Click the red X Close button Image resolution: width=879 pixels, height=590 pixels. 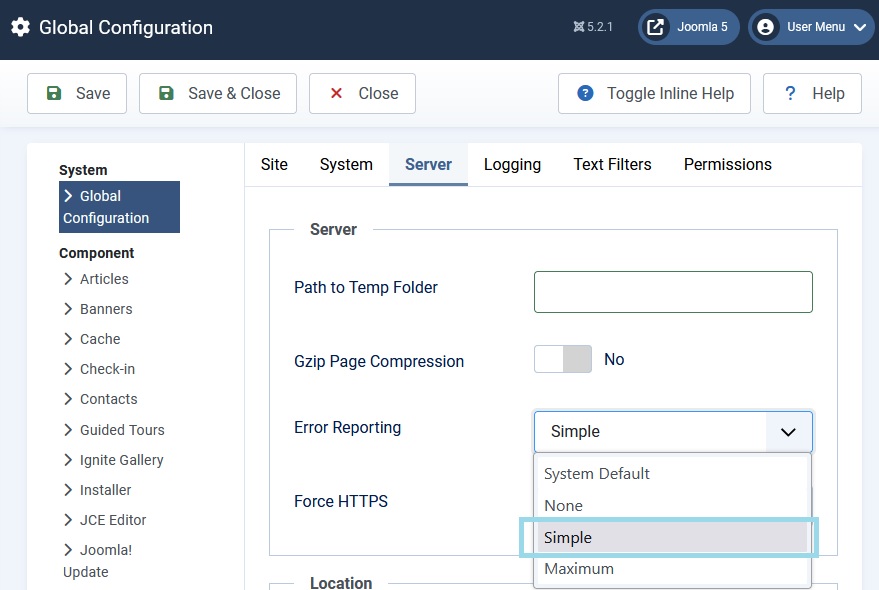click(x=362, y=93)
